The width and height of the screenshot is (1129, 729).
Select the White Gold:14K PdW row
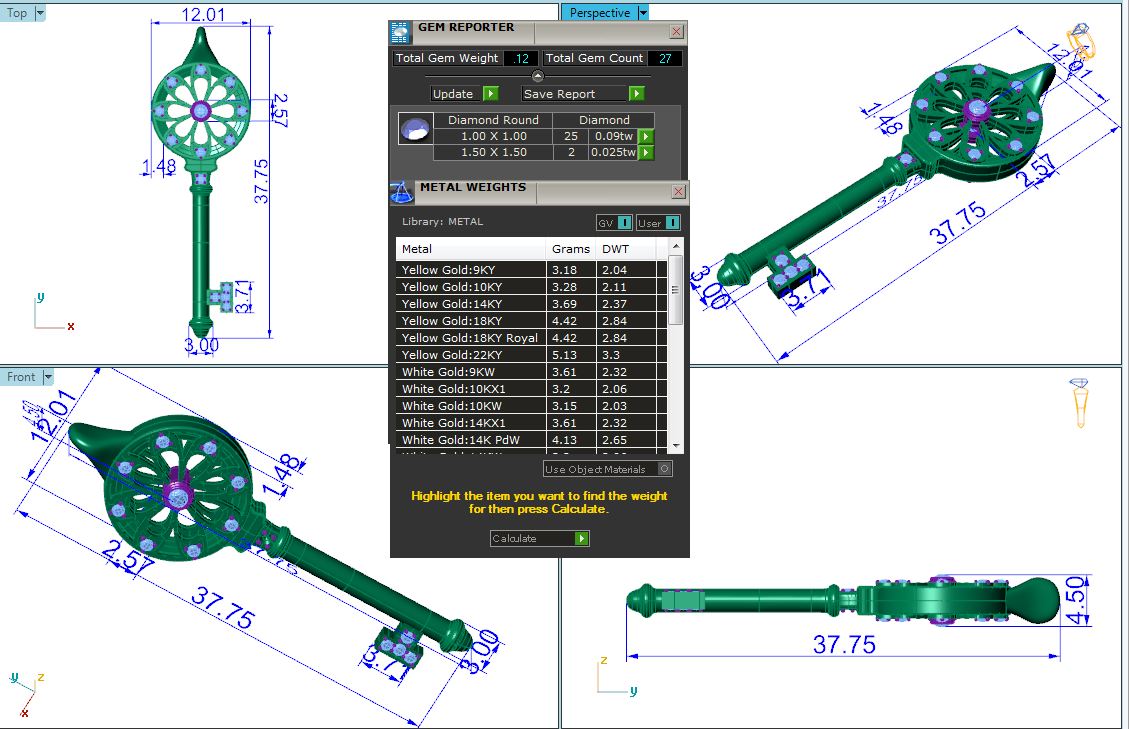point(531,439)
